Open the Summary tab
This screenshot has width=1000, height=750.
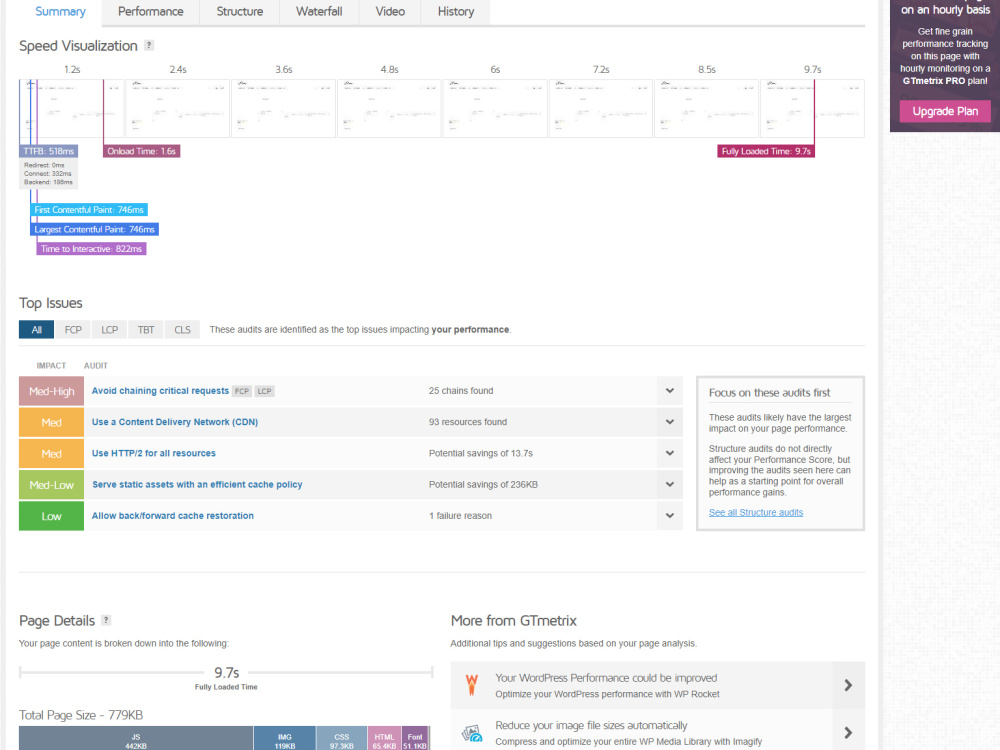(x=60, y=11)
